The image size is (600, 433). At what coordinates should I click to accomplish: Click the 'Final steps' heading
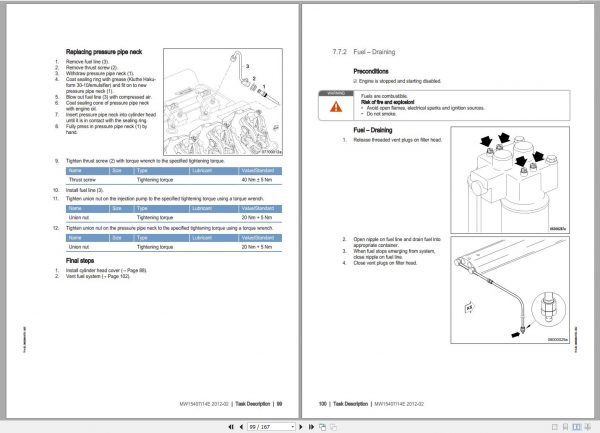click(x=80, y=260)
